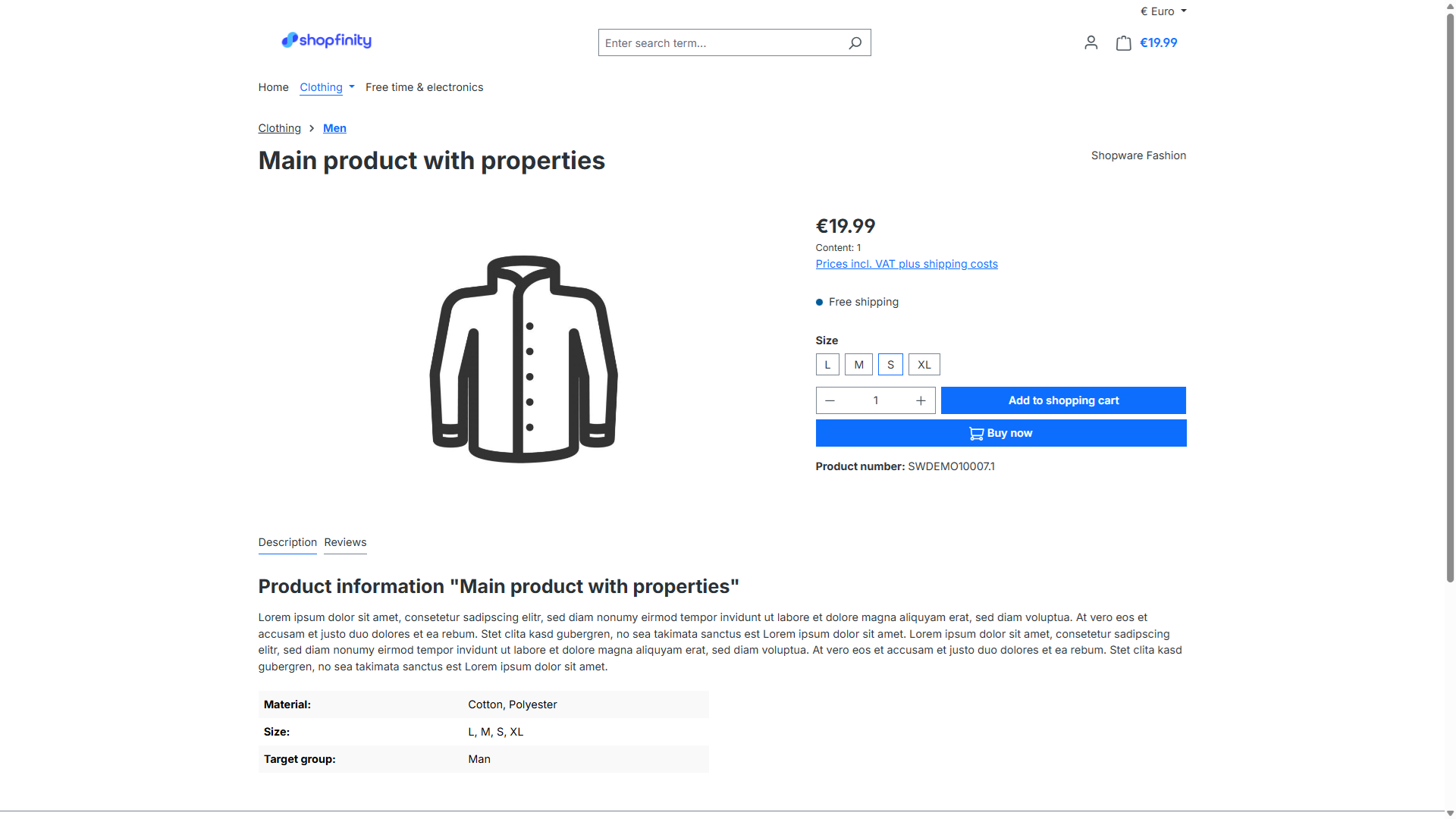
Task: Click the search magnifier icon
Action: (x=855, y=43)
